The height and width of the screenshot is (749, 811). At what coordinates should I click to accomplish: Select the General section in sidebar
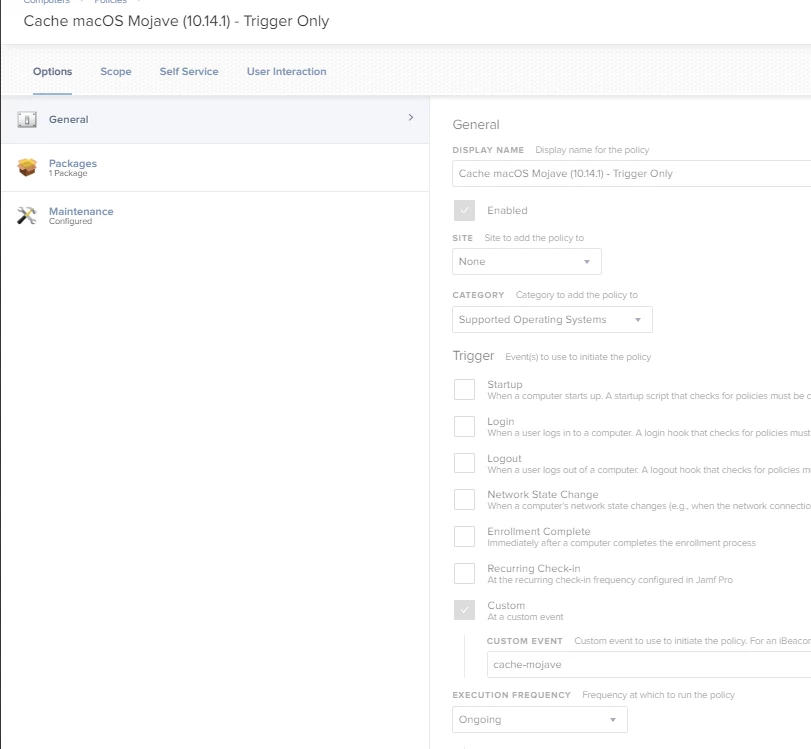(215, 119)
